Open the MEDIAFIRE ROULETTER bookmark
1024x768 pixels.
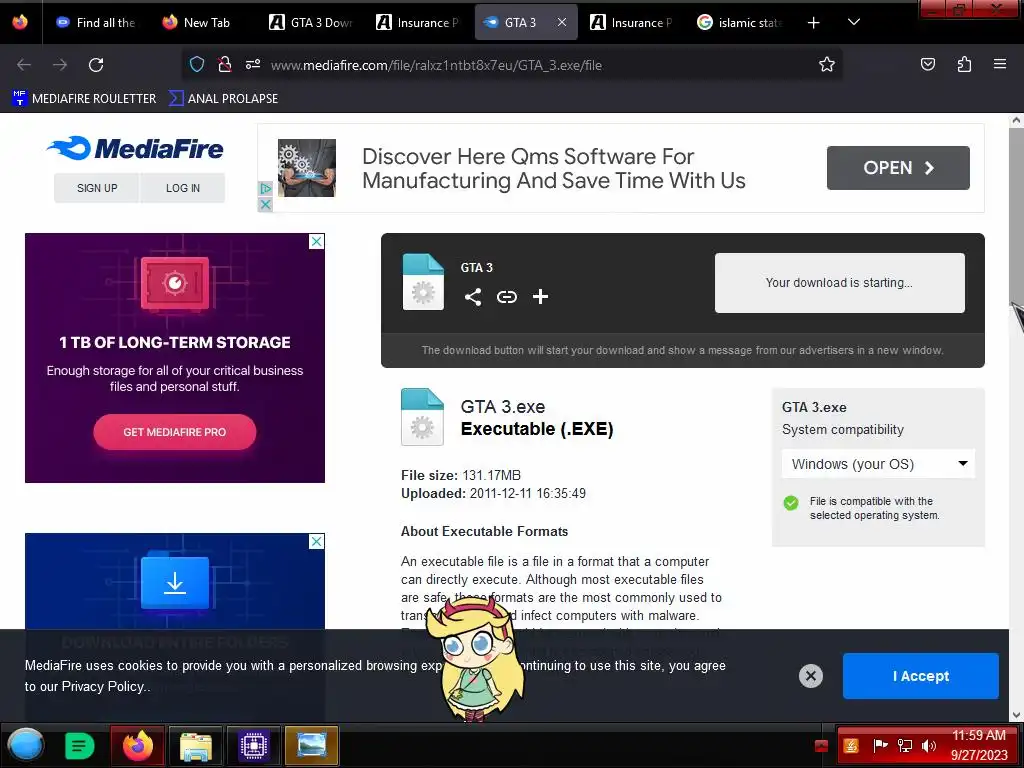(84, 99)
